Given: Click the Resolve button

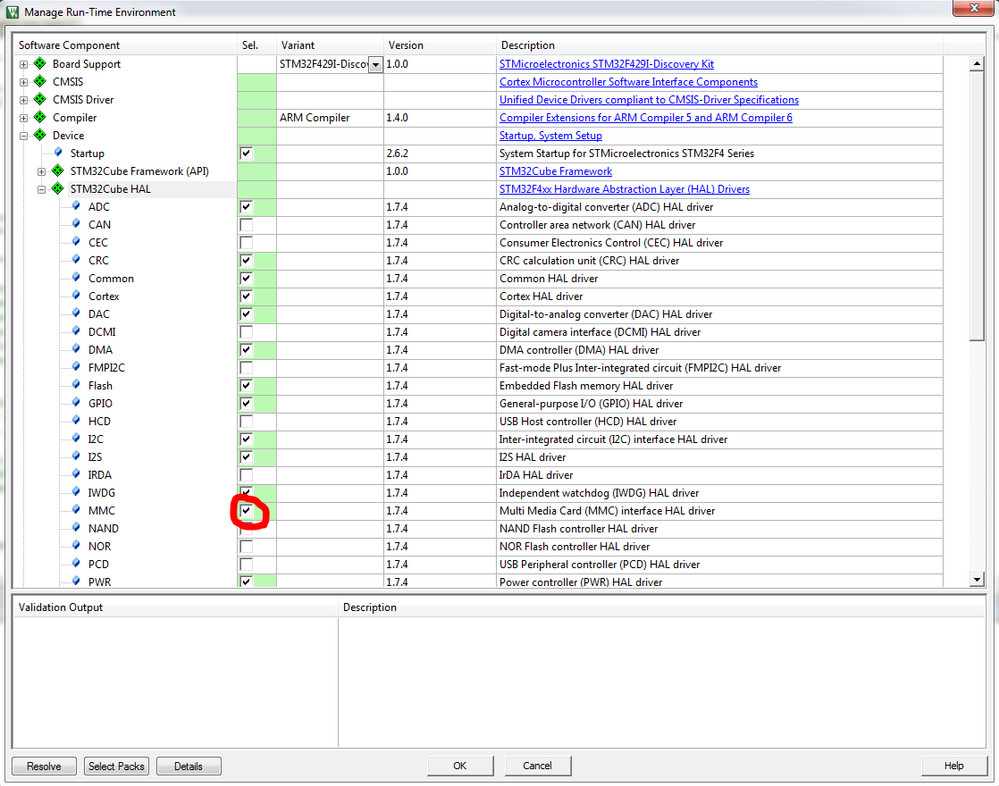Looking at the screenshot, I should 44,766.
